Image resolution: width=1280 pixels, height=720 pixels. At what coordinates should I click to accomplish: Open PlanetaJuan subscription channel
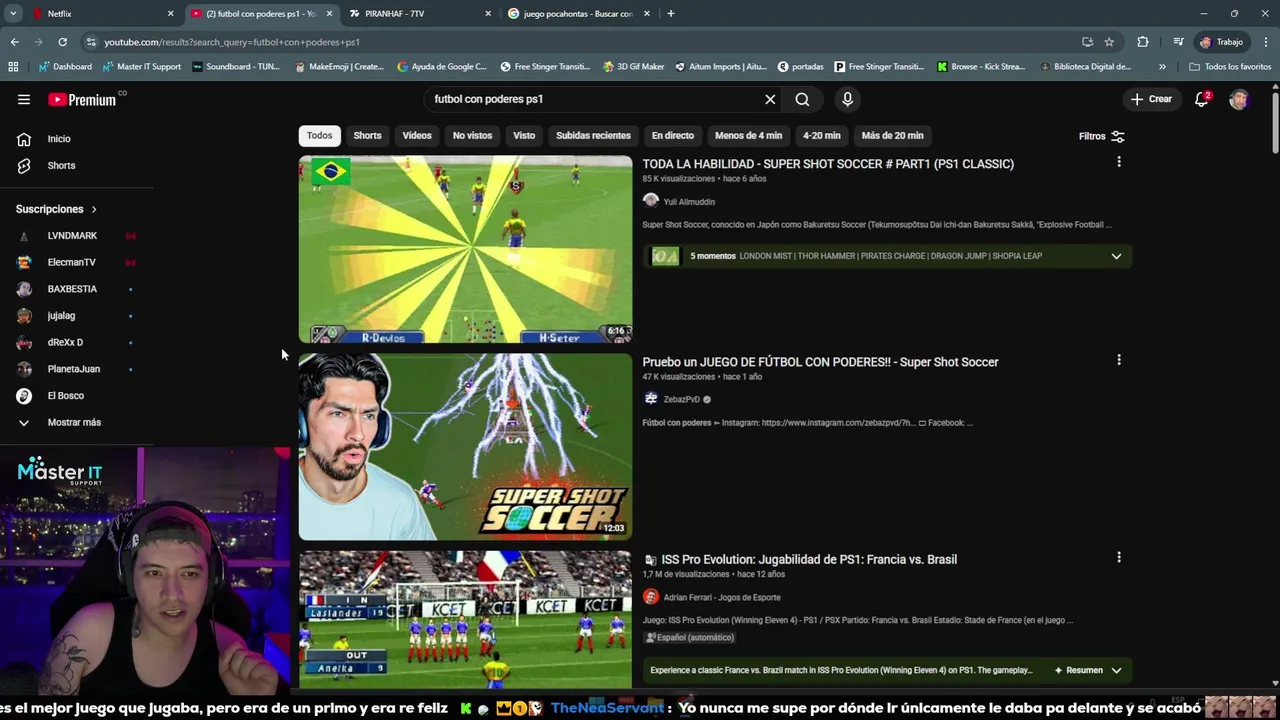pos(76,369)
